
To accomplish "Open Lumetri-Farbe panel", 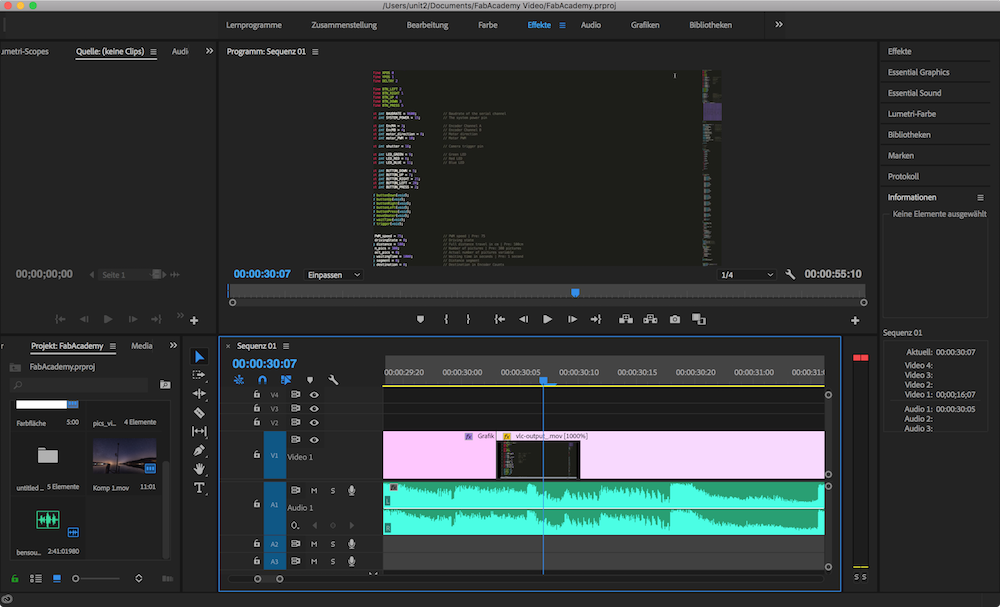I will point(912,114).
